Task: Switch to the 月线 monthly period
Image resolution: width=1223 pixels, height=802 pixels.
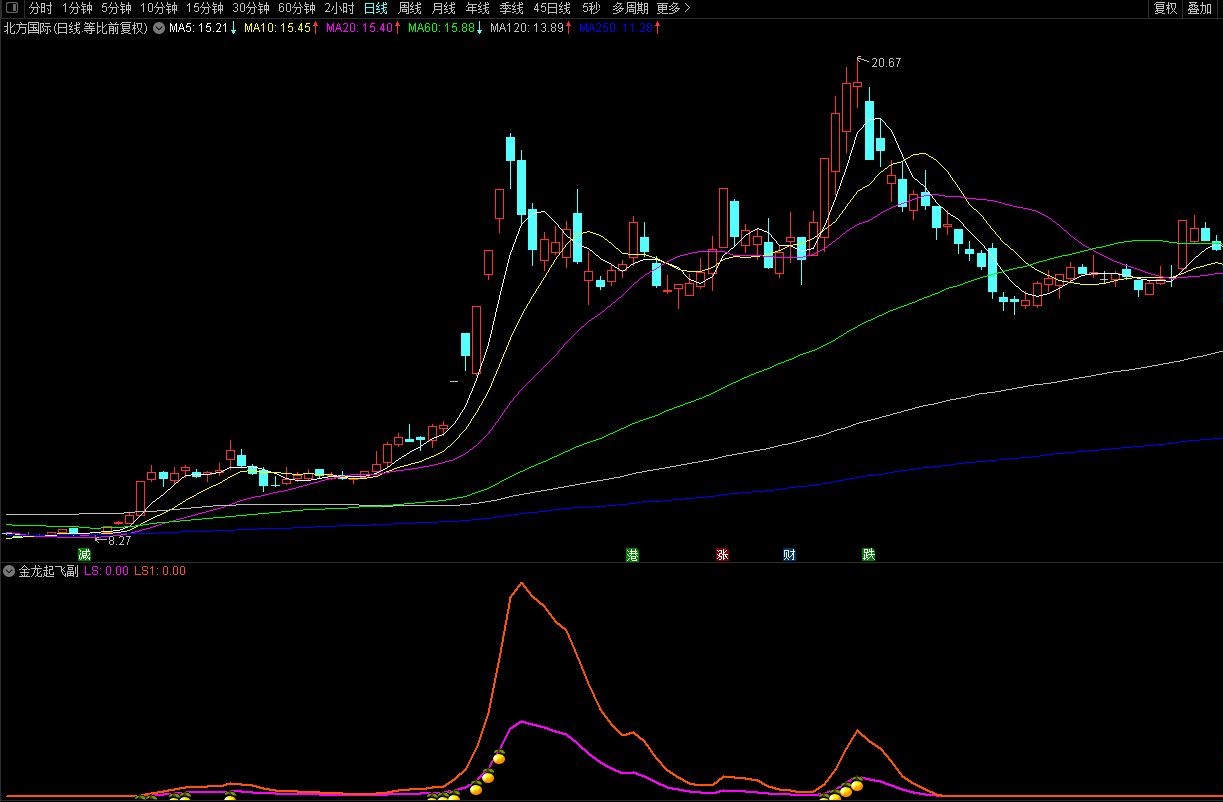Action: pos(443,8)
